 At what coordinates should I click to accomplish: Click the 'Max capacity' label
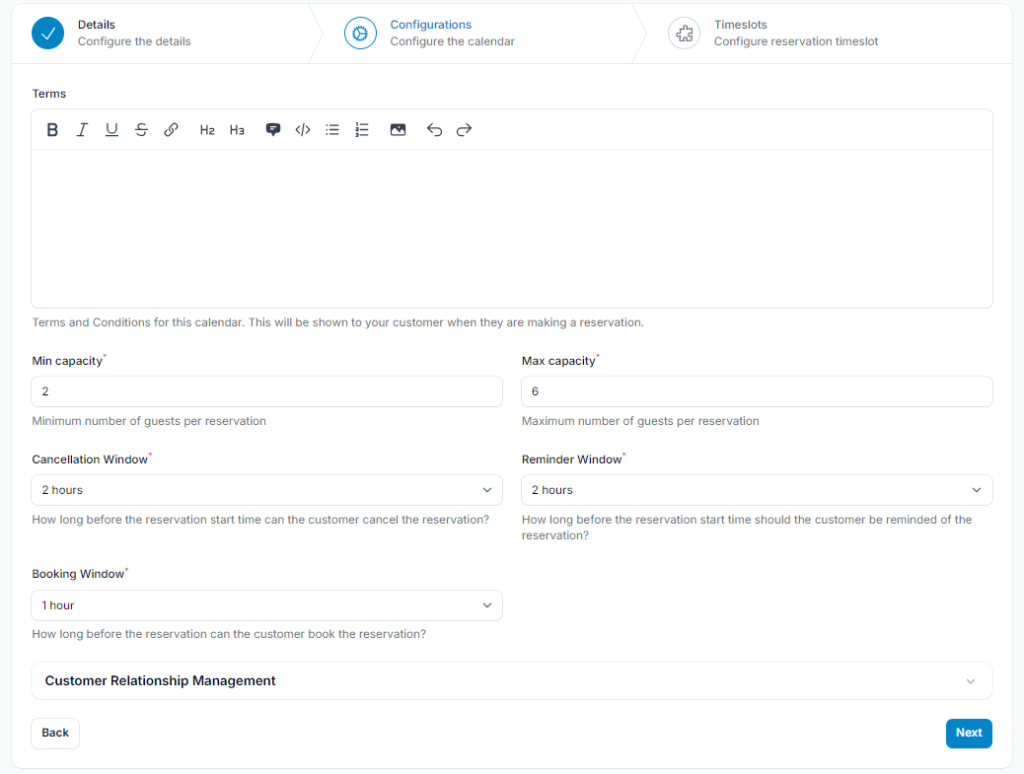coord(558,361)
